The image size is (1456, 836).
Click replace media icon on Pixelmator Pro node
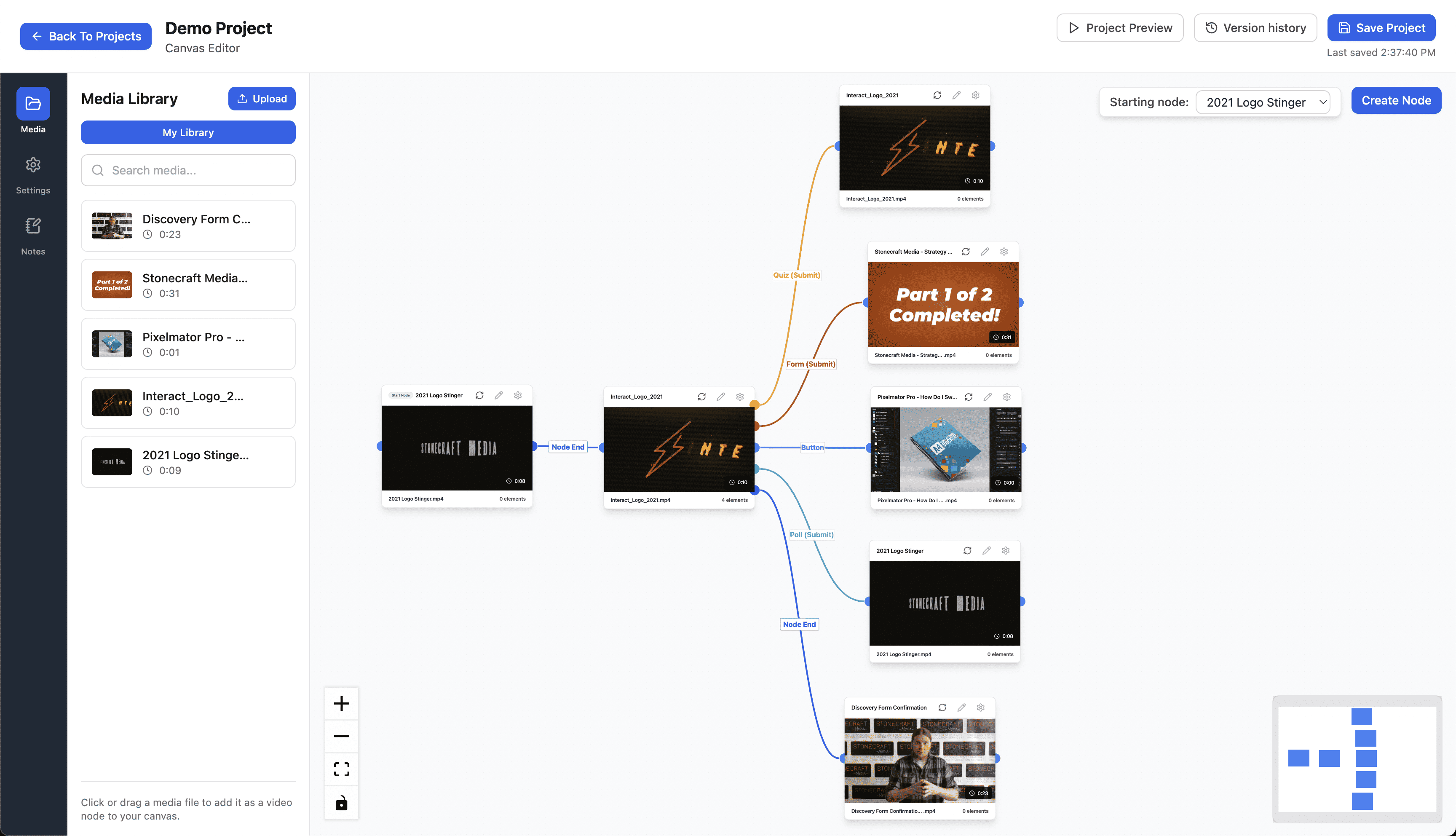(x=969, y=397)
